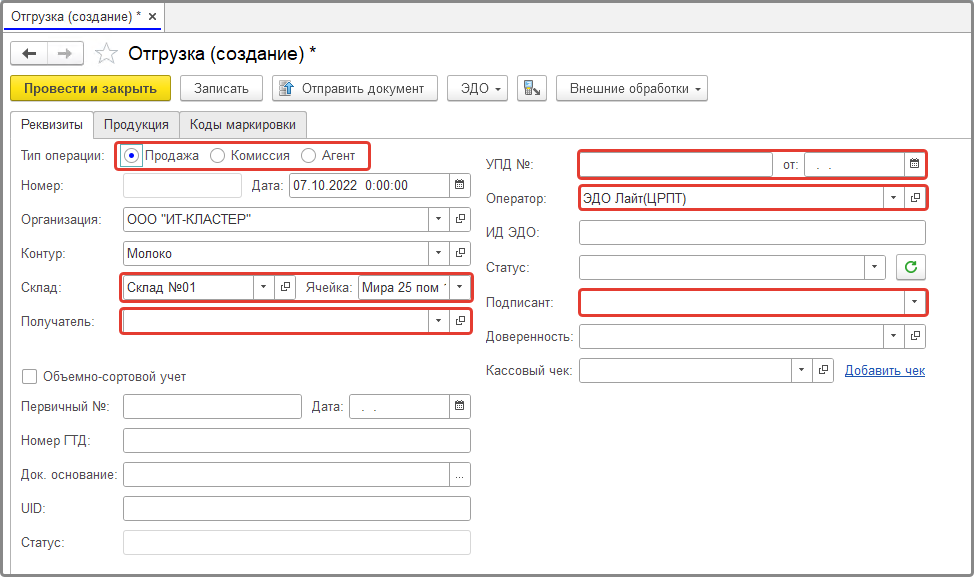
Task: Open calendar for the Первичный № date
Action: (x=460, y=406)
